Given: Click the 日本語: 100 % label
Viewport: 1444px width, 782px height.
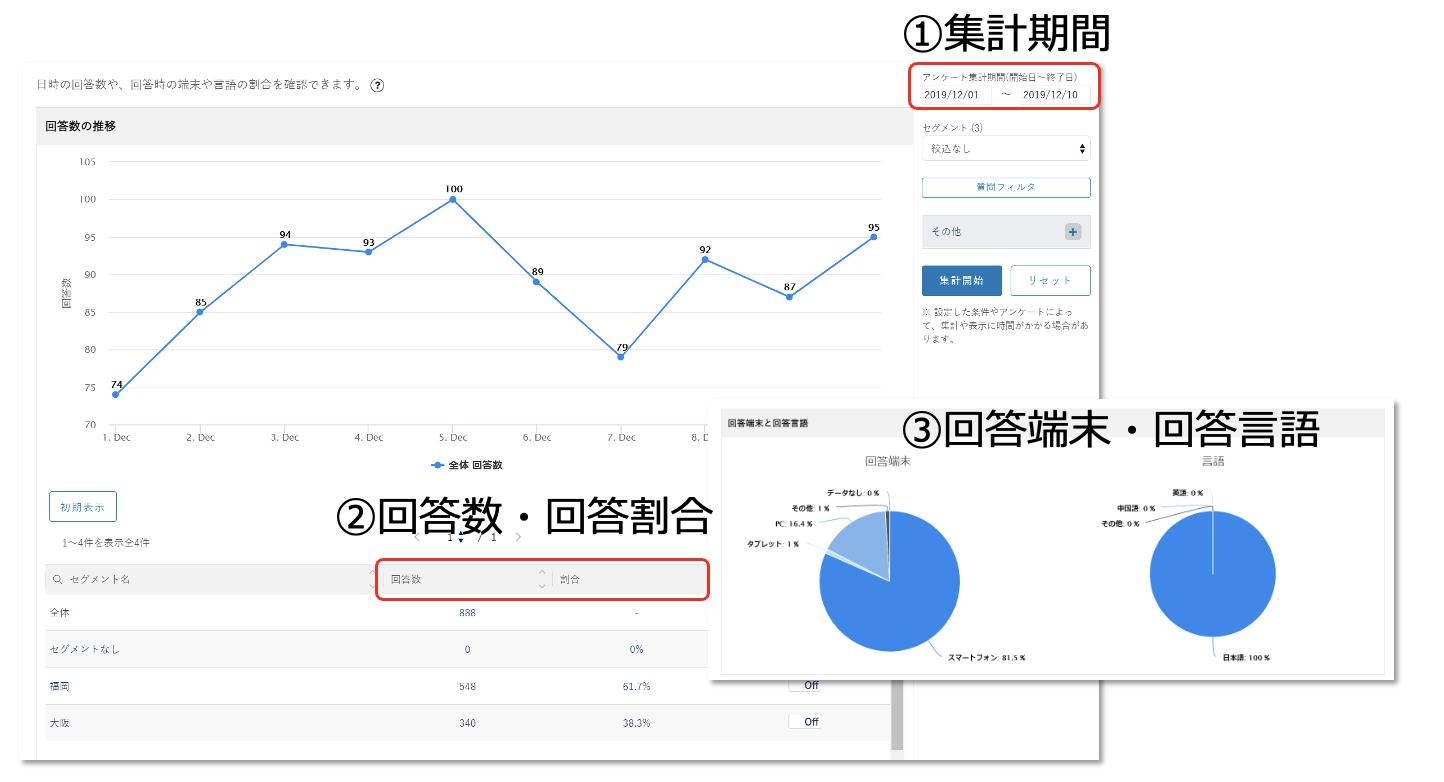Looking at the screenshot, I should (1245, 658).
